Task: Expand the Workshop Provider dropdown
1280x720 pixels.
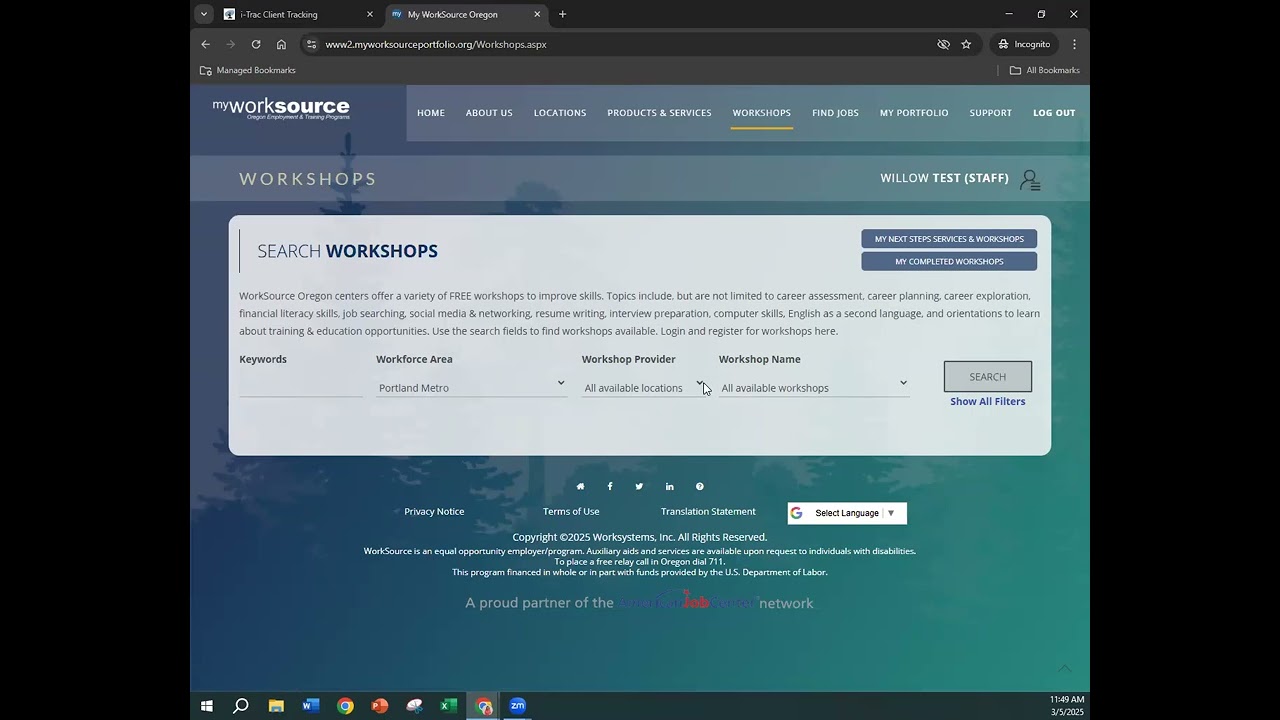Action: 644,388
